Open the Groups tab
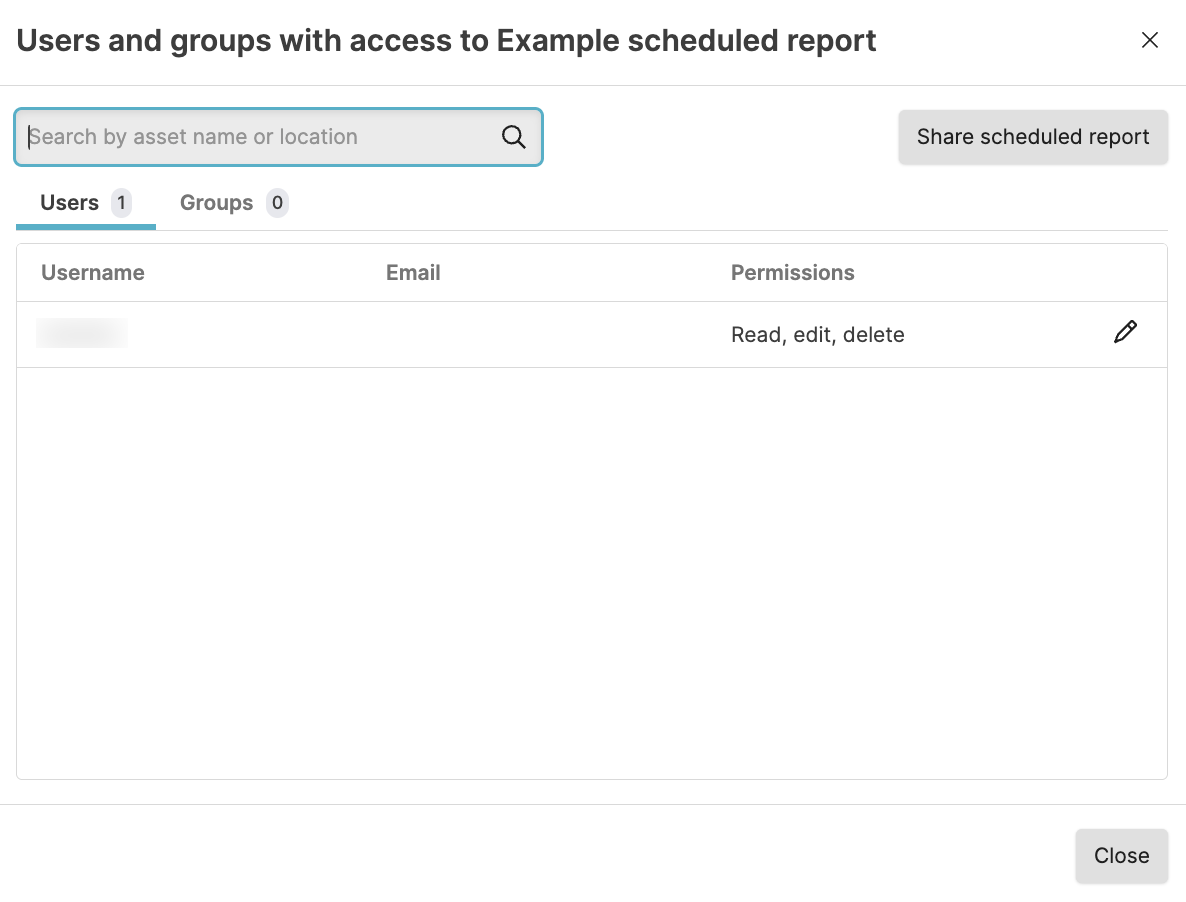The height and width of the screenshot is (902, 1186). (216, 203)
